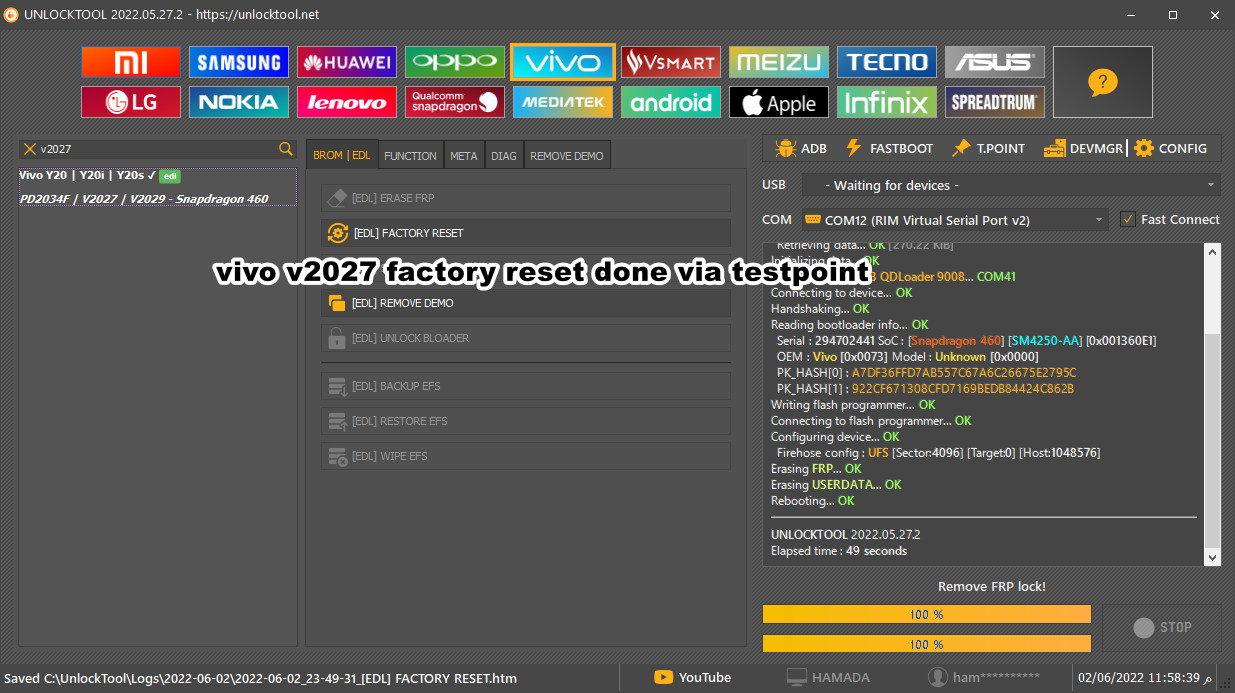Viewport: 1235px width, 693px height.
Task: Select the Qualcomm Snapdragon tile
Action: (455, 102)
